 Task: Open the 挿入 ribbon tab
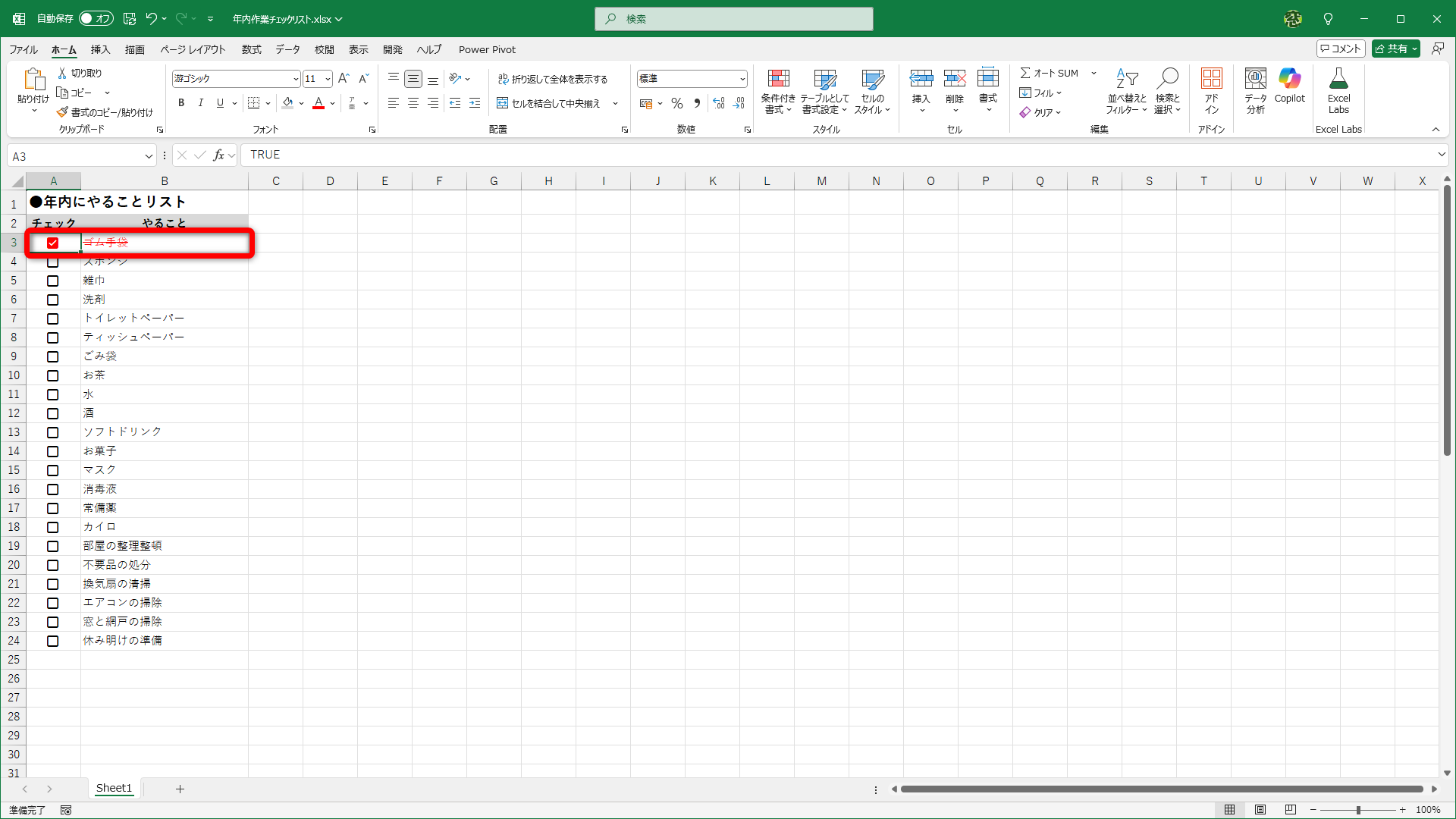[100, 49]
